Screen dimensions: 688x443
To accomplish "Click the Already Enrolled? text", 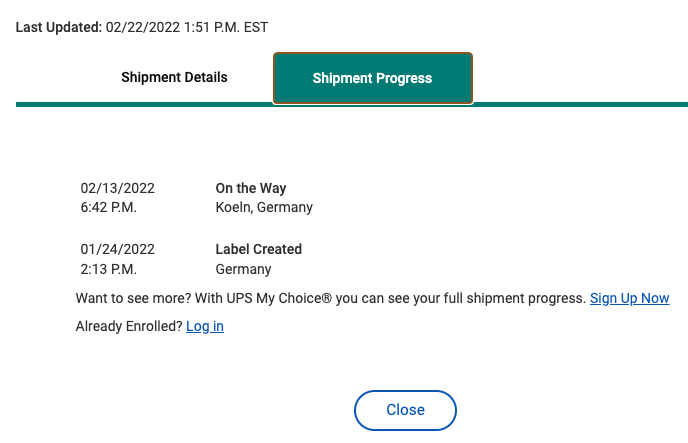I will click(128, 326).
